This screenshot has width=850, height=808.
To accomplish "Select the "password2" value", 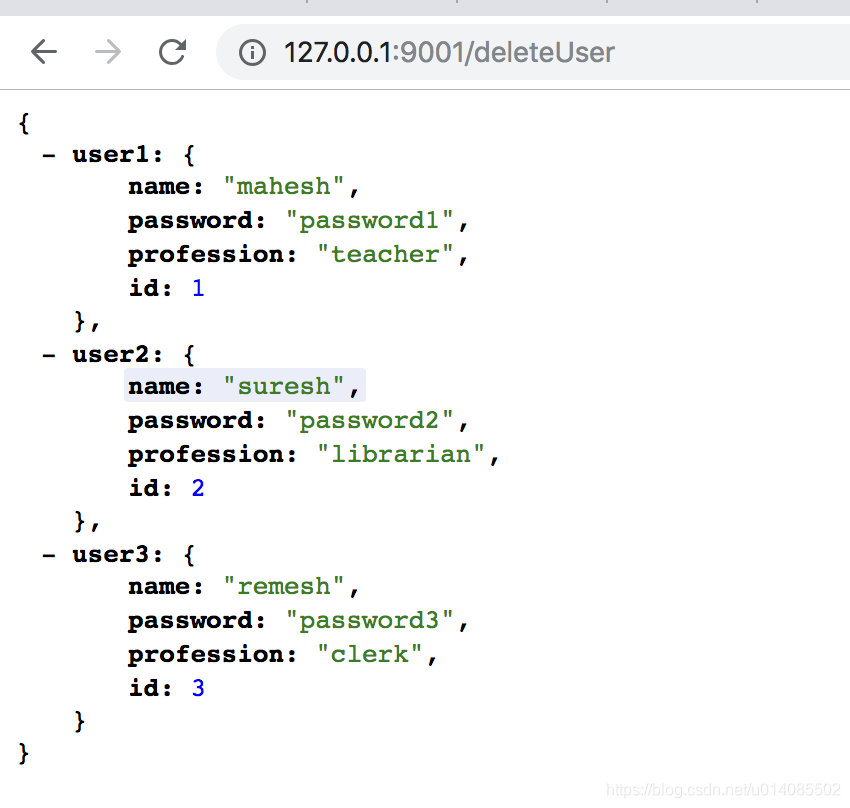I will (369, 421).
